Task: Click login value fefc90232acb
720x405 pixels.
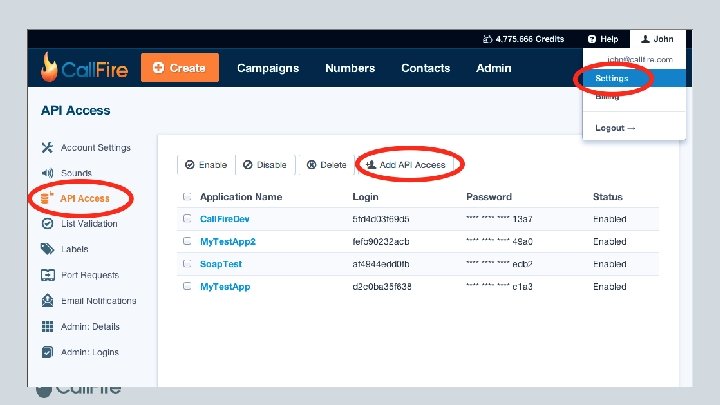Action: (x=381, y=242)
